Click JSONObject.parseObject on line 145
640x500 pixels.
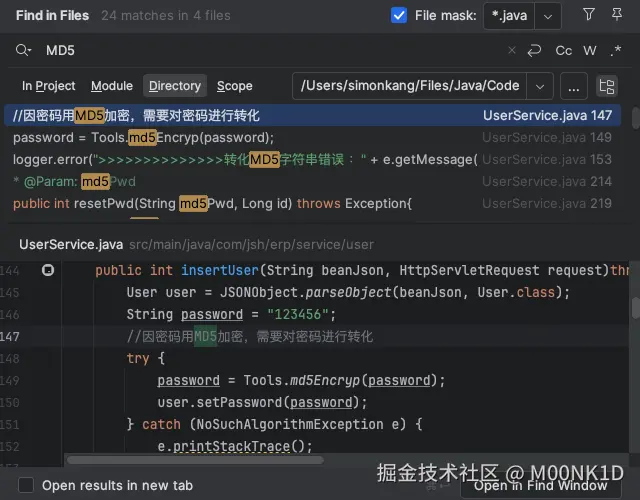305,292
